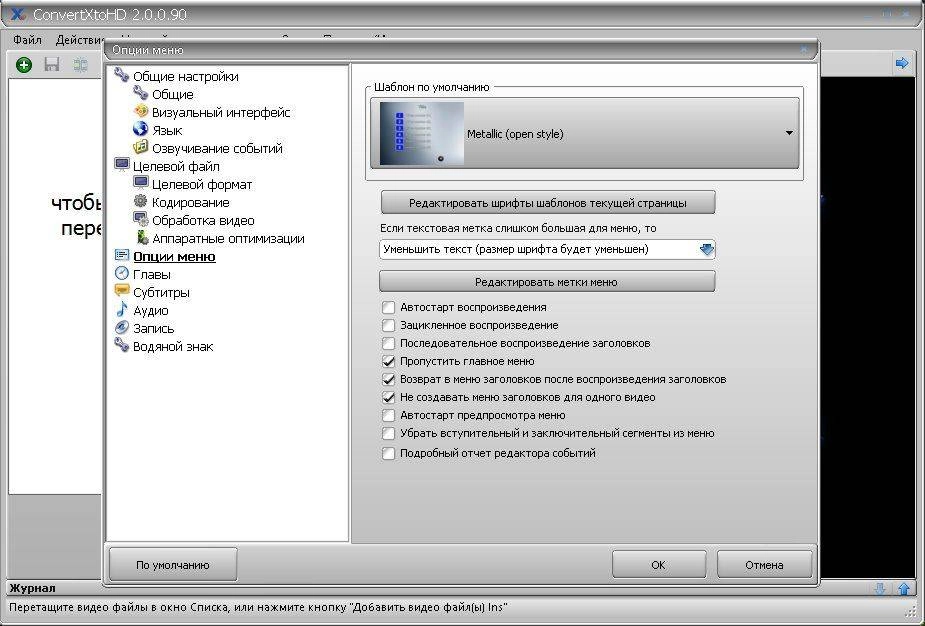The image size is (925, 626).
Task: Open the Водяной знак section
Action: tap(173, 346)
